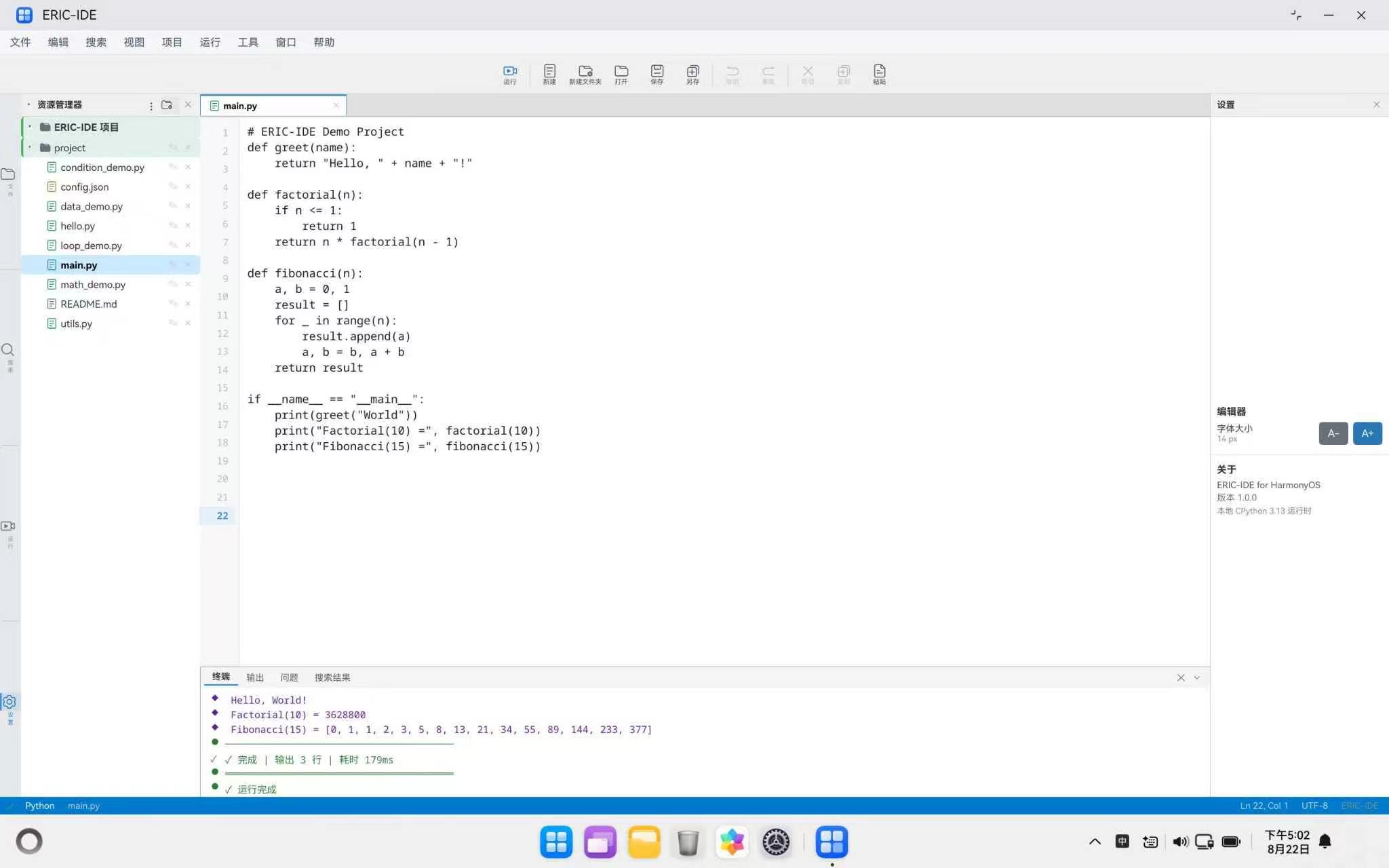This screenshot has width=1389, height=868.
Task: Collapse the 资源管理器 section arrow
Action: [x=28, y=104]
